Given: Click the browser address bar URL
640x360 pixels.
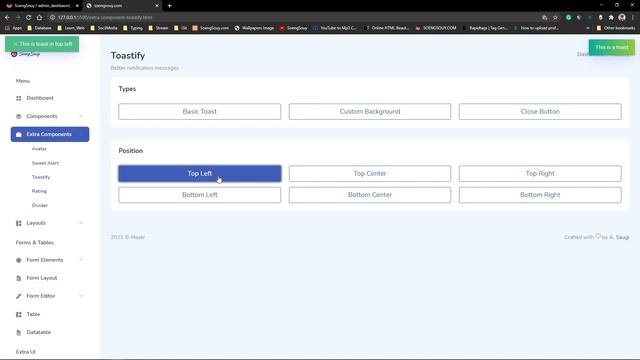Looking at the screenshot, I should click(x=105, y=18).
